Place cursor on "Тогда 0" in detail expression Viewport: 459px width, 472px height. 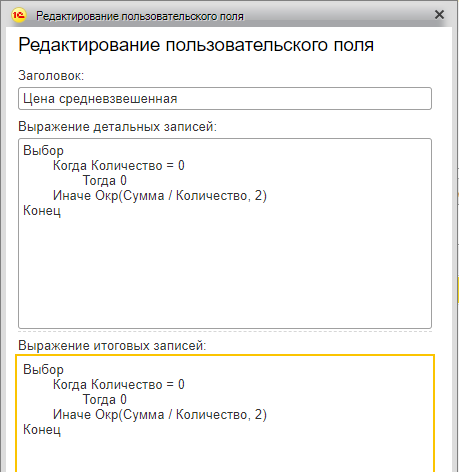click(105, 181)
